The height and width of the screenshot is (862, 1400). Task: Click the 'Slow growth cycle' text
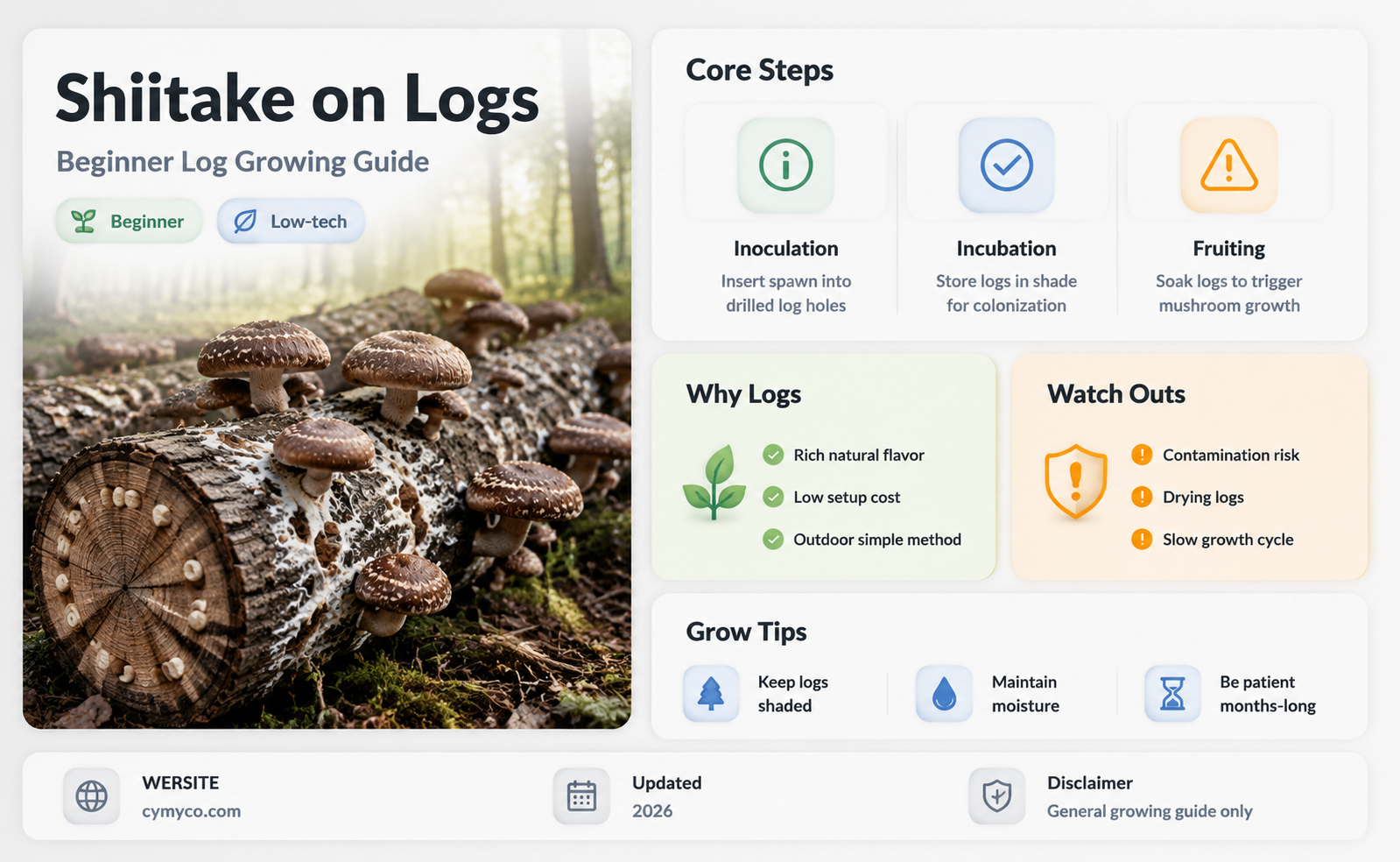coord(1228,540)
